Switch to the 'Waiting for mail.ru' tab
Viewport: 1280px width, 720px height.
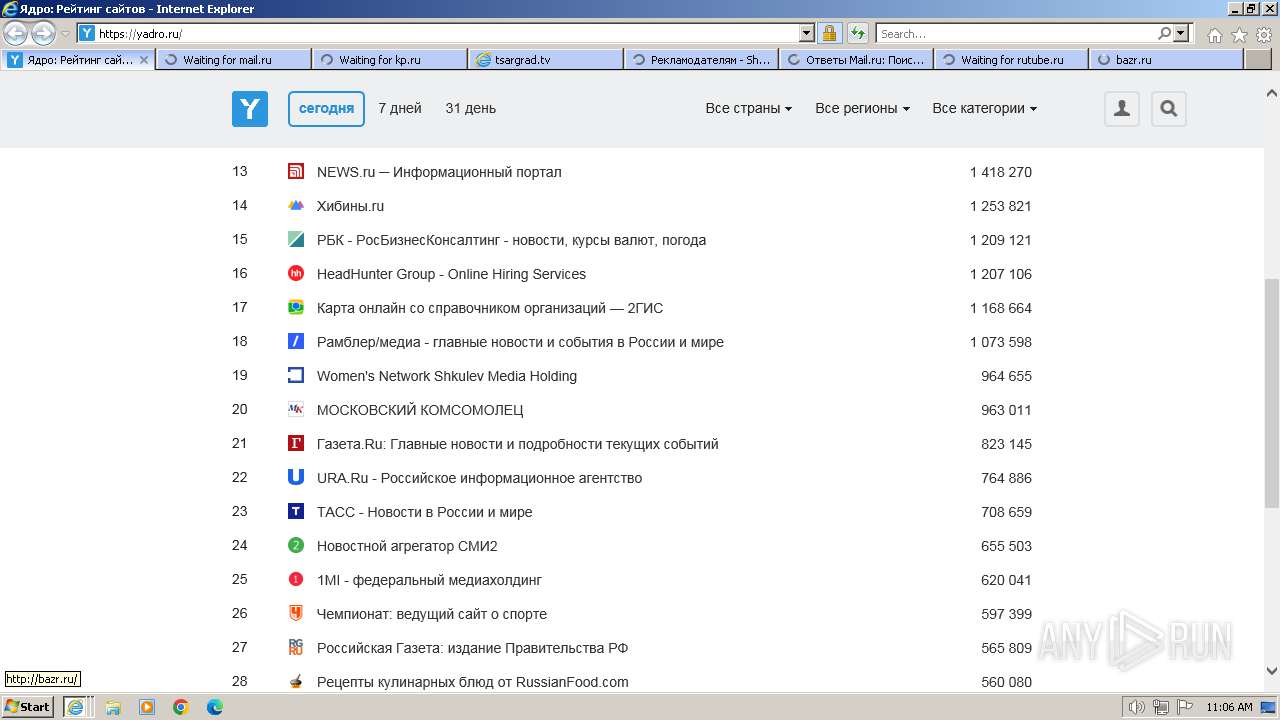[233, 60]
